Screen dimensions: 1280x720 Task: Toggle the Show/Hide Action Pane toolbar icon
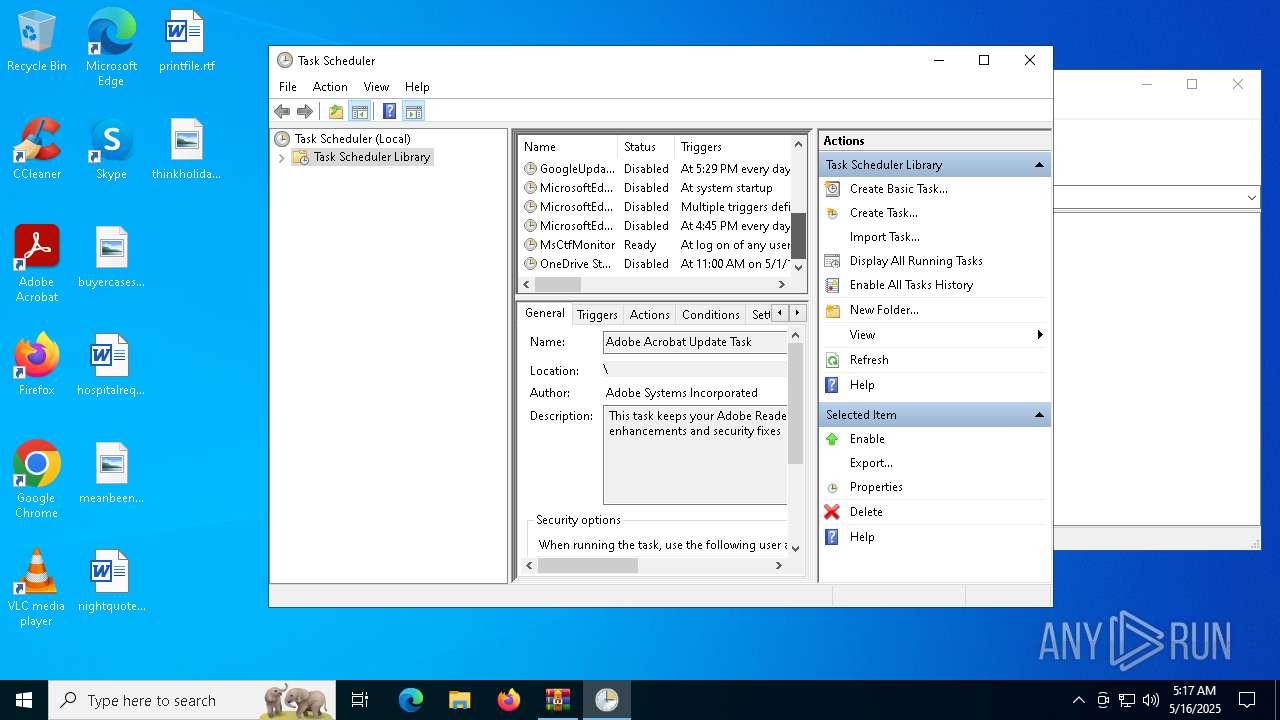[414, 111]
